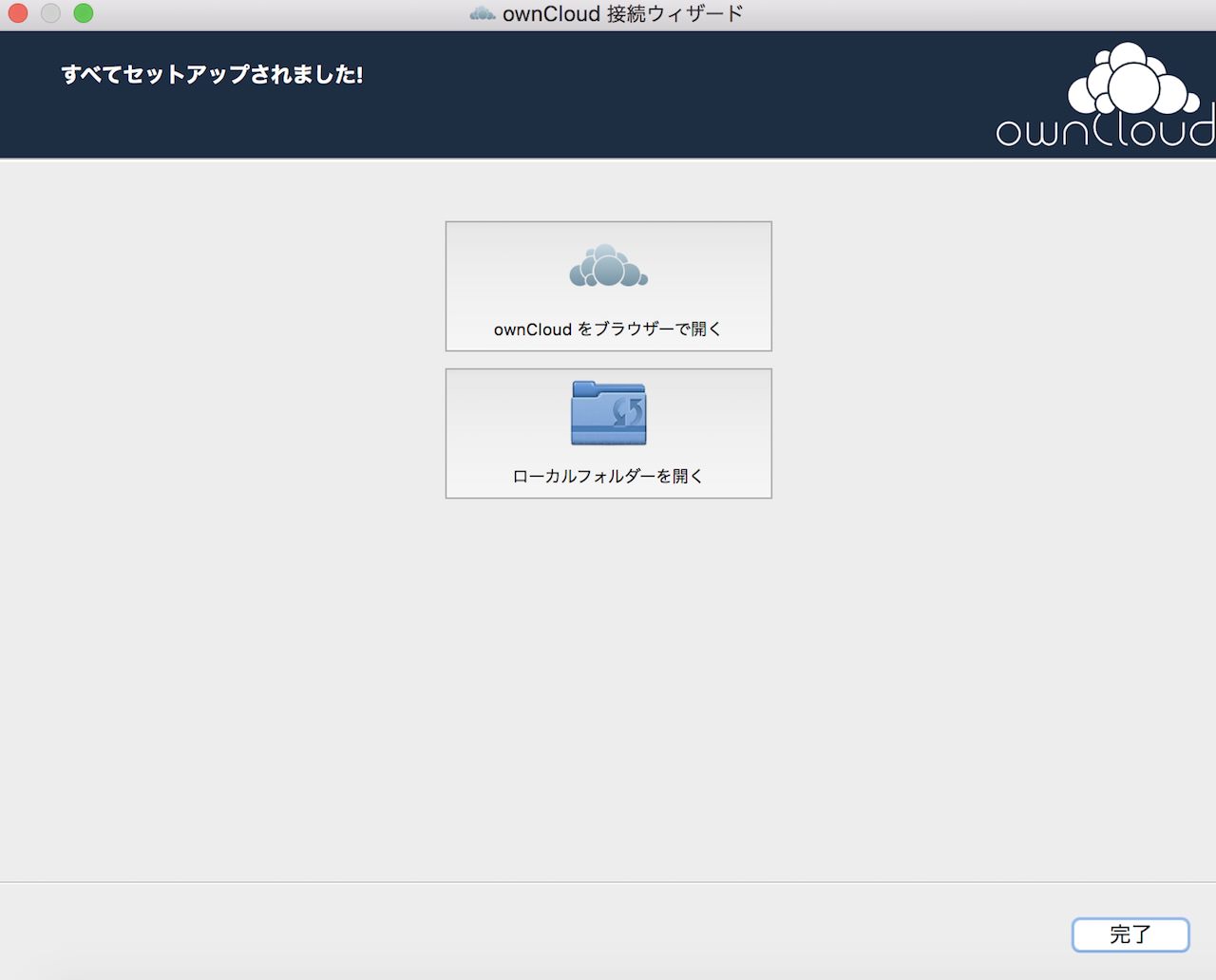
Task: Click the grey minimize window button
Action: [x=50, y=13]
